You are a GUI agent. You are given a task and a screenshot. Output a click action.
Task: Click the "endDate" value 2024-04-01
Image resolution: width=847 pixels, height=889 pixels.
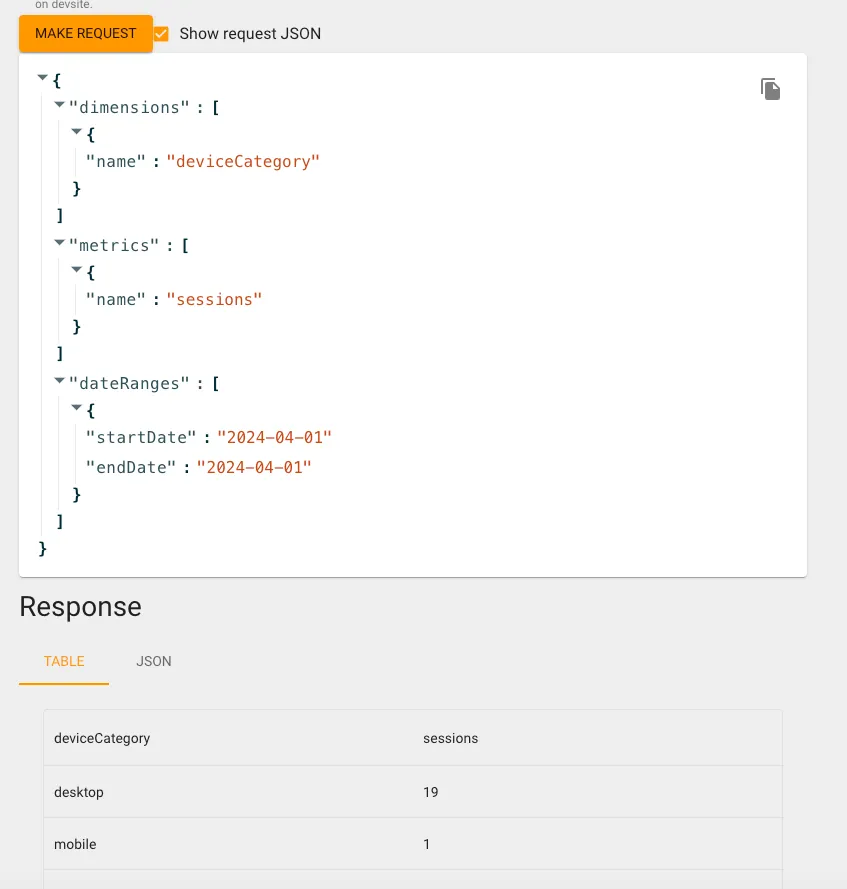click(x=254, y=466)
